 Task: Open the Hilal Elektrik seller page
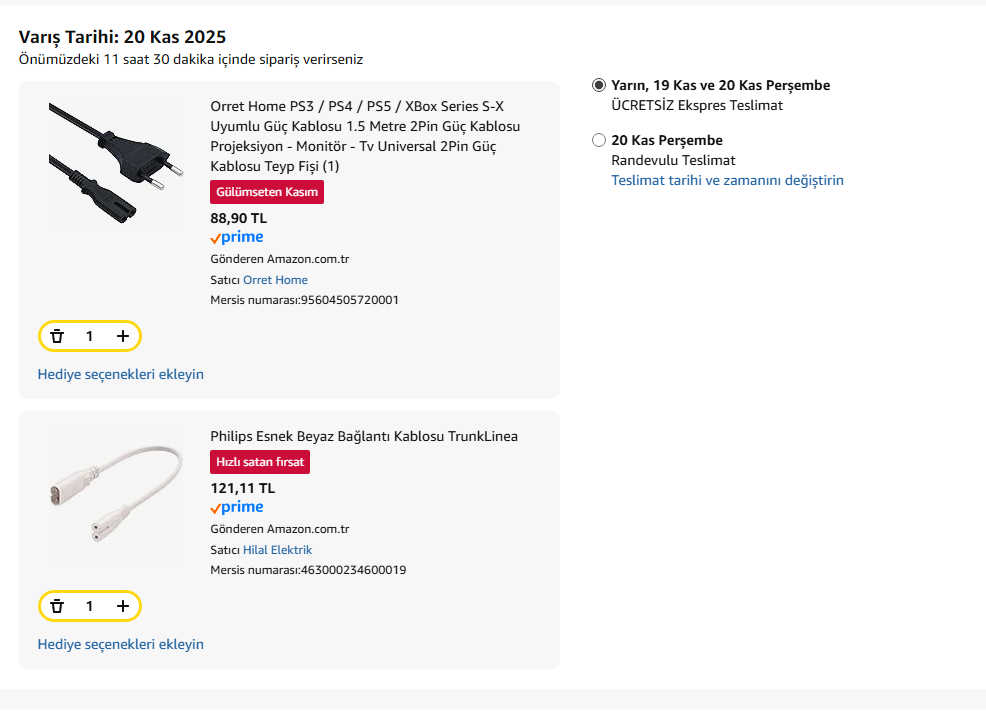(x=277, y=550)
